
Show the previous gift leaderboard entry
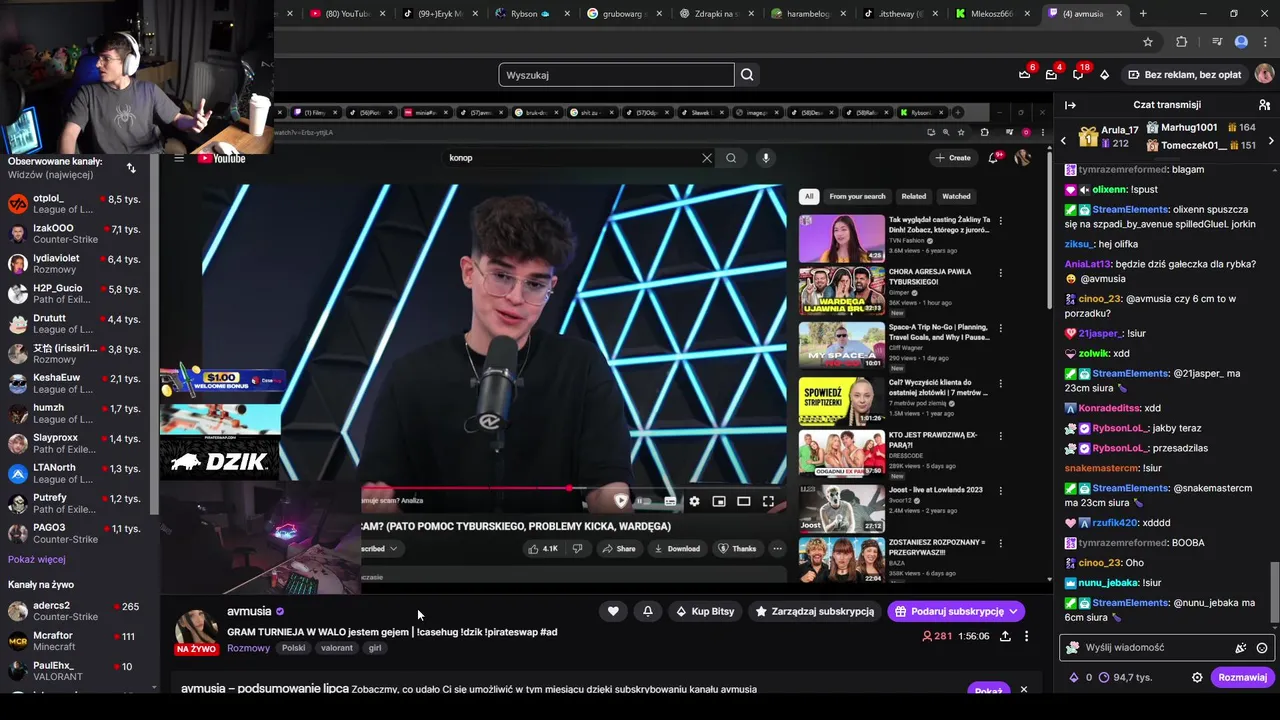coord(1064,141)
